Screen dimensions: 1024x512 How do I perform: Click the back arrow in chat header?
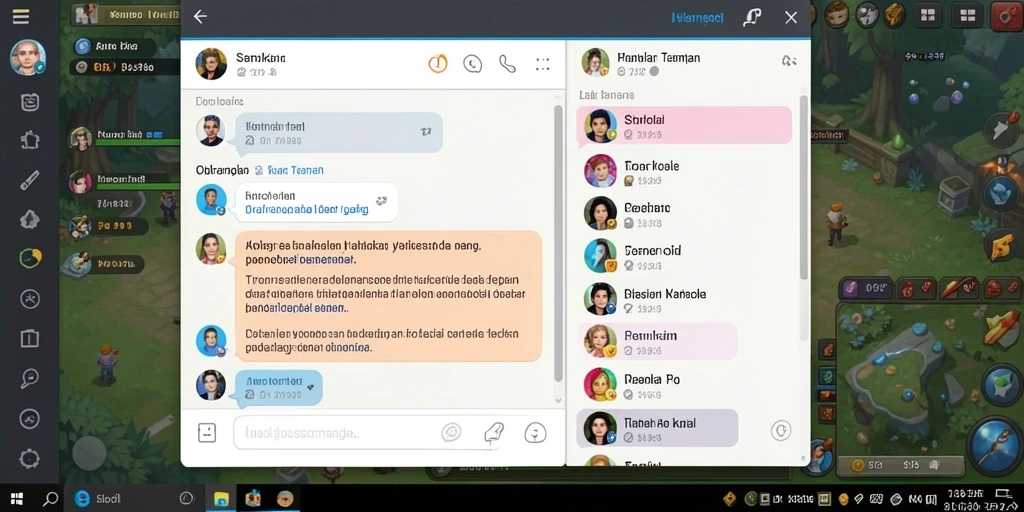click(x=200, y=17)
